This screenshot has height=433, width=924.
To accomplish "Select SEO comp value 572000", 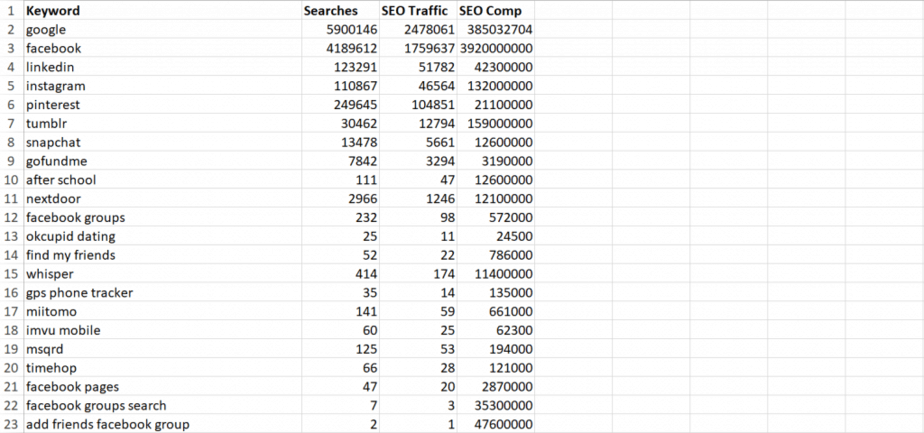I will tap(496, 217).
